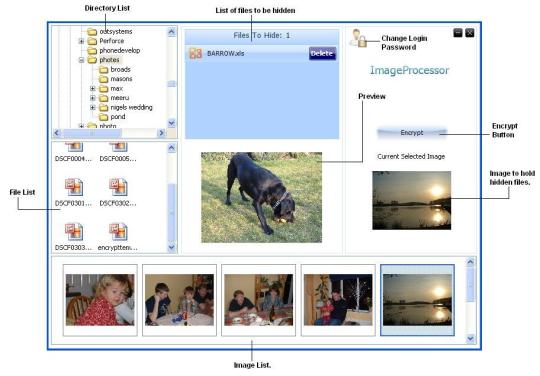This screenshot has width=540, height=376.
Task: Select the blonde child in red thumbnail
Action: (100, 300)
